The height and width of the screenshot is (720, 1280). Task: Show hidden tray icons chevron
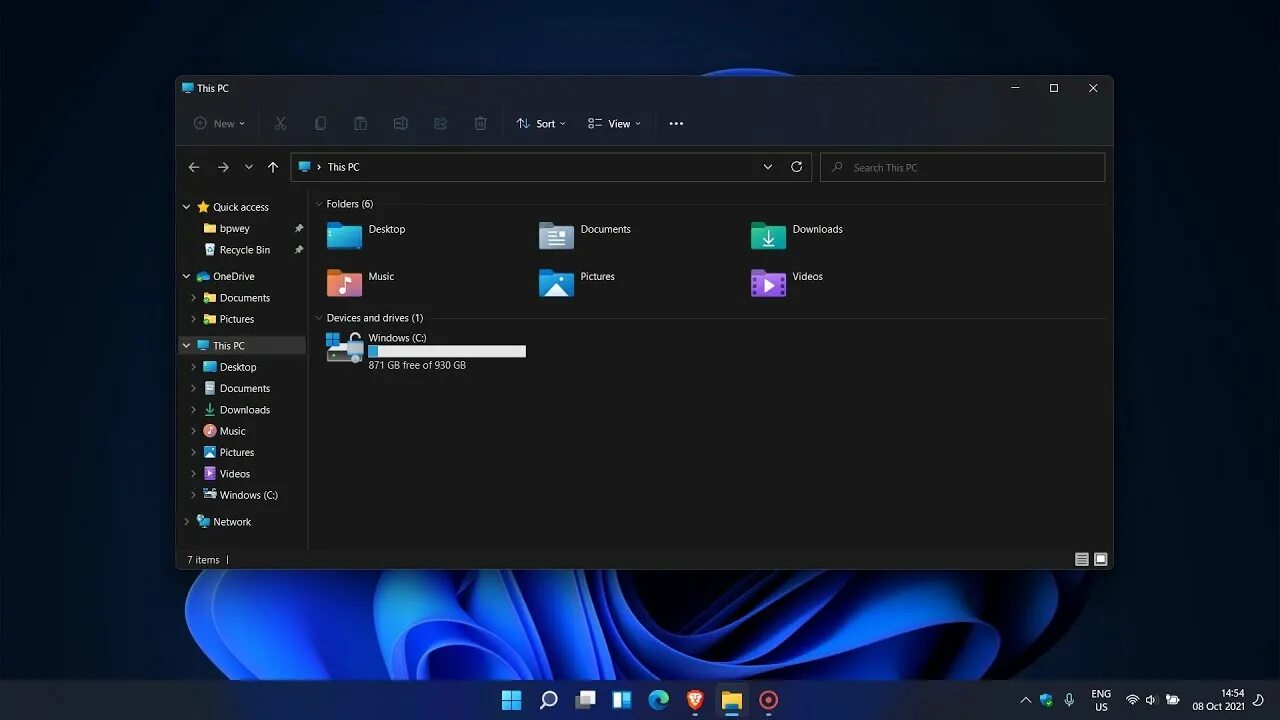click(1025, 700)
